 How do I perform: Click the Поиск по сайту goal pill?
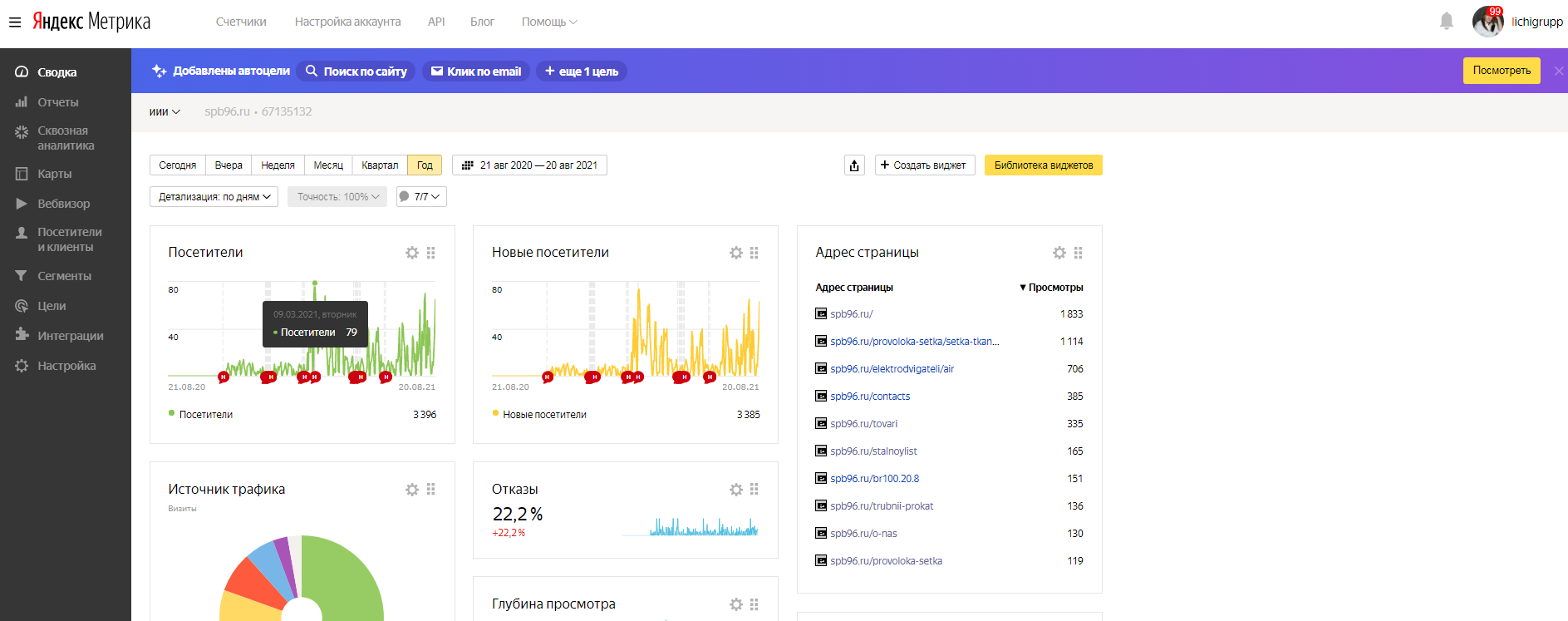coord(356,71)
